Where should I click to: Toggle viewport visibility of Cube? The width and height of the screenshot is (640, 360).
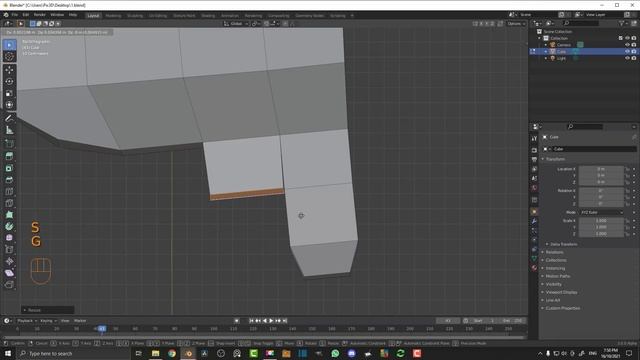pyautogui.click(x=627, y=51)
